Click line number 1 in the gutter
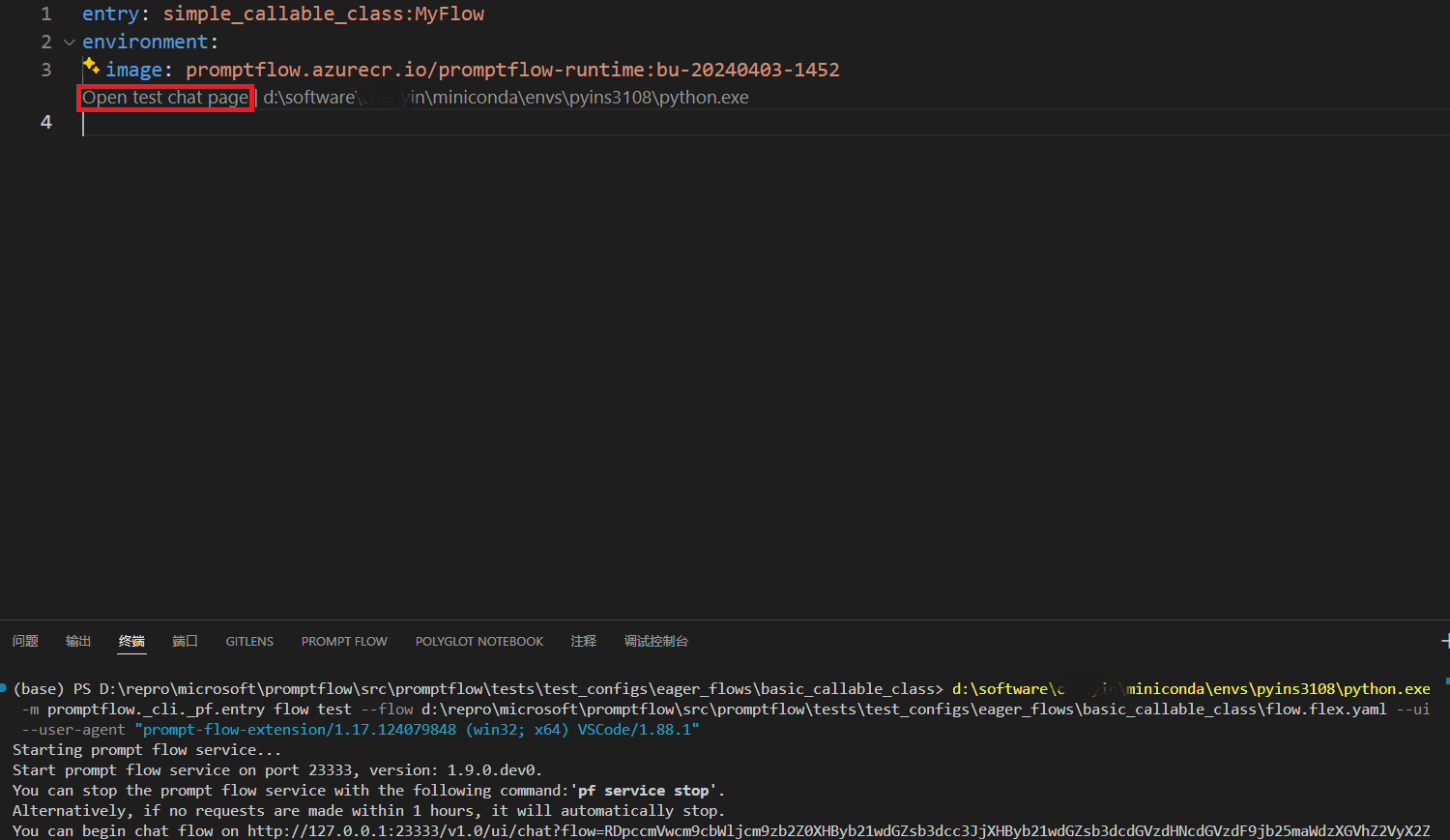Image resolution: width=1450 pixels, height=840 pixels. (45, 14)
